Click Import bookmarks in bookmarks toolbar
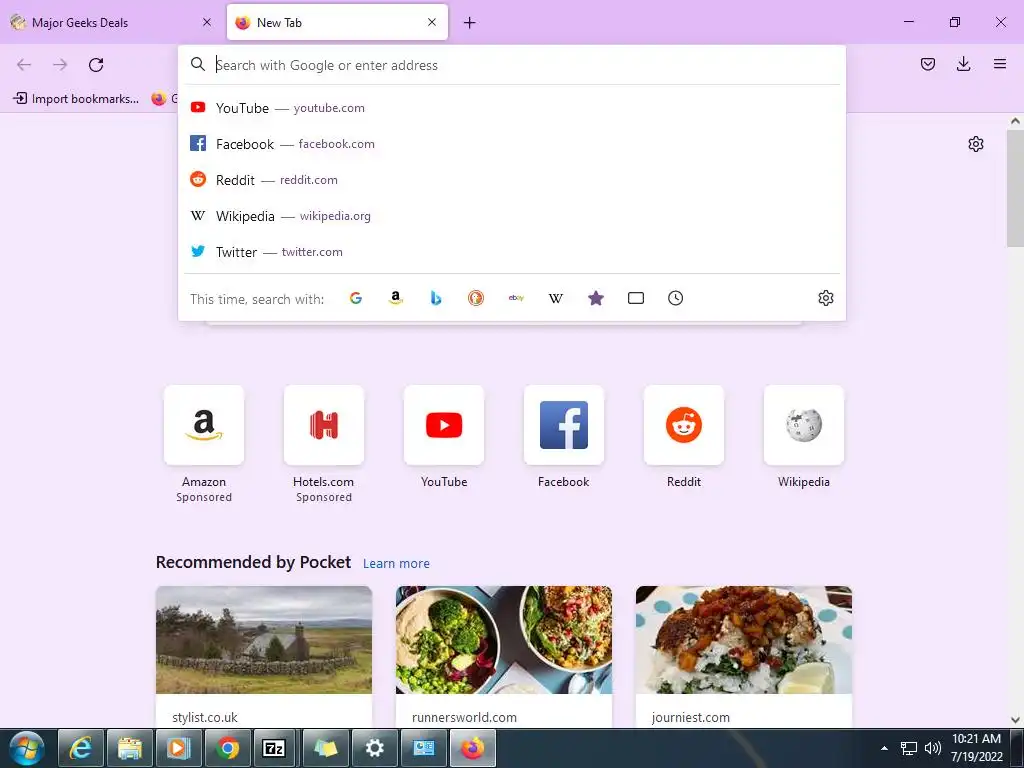The width and height of the screenshot is (1024, 768). 76,99
